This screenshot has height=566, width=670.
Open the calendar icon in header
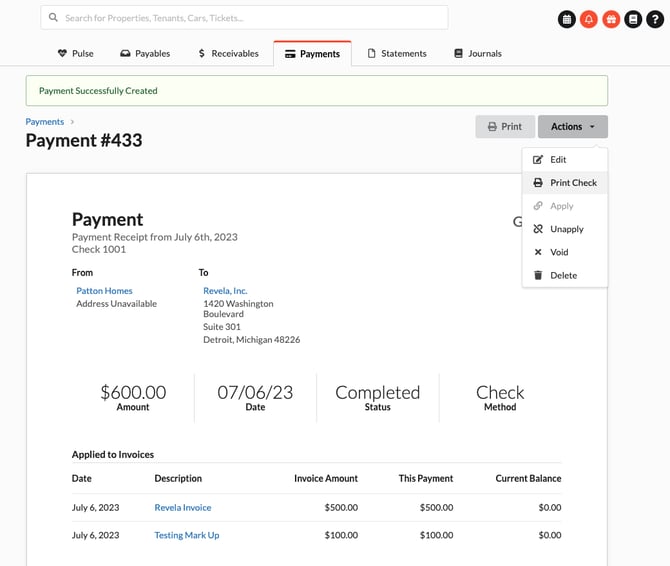pyautogui.click(x=567, y=19)
